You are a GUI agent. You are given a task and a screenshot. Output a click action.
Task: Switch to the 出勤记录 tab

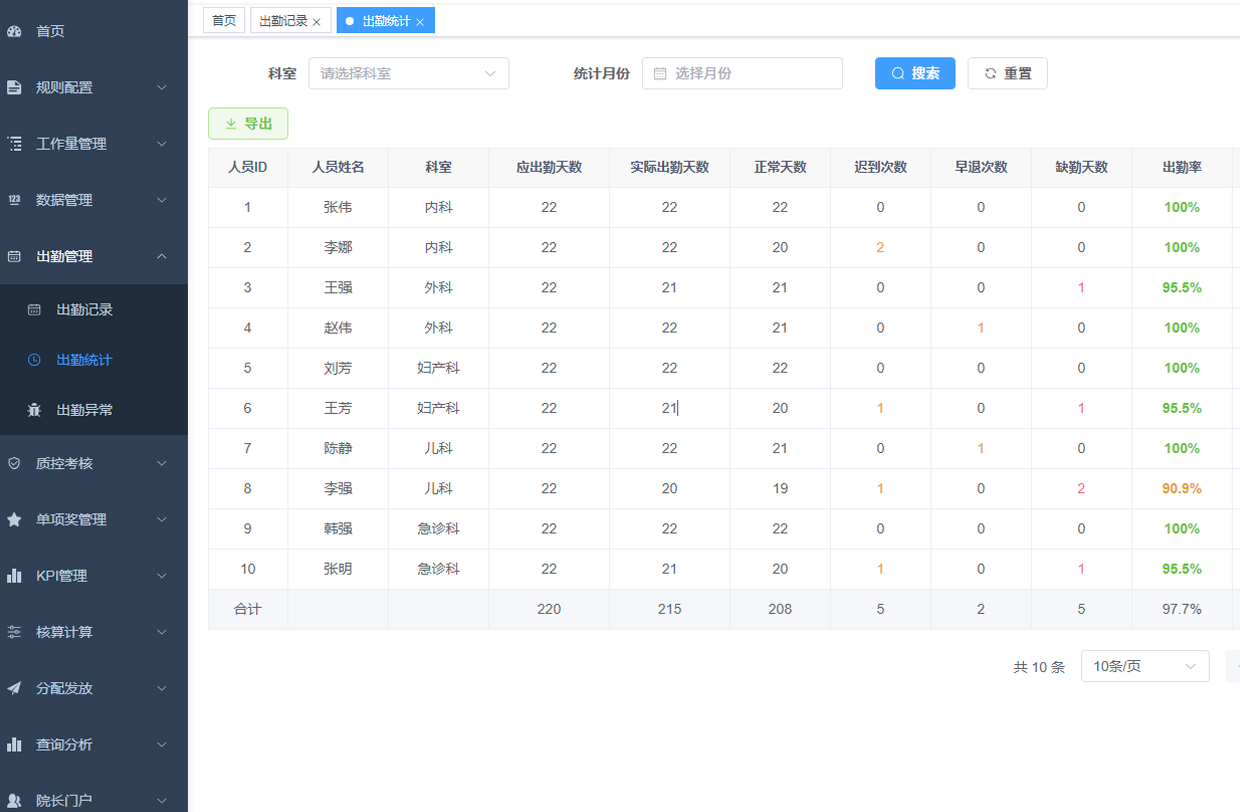click(283, 20)
